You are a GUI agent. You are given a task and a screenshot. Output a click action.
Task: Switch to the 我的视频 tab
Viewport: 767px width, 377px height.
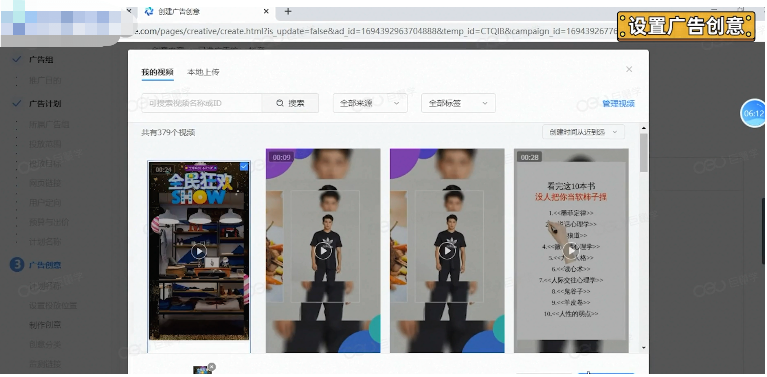point(157,72)
